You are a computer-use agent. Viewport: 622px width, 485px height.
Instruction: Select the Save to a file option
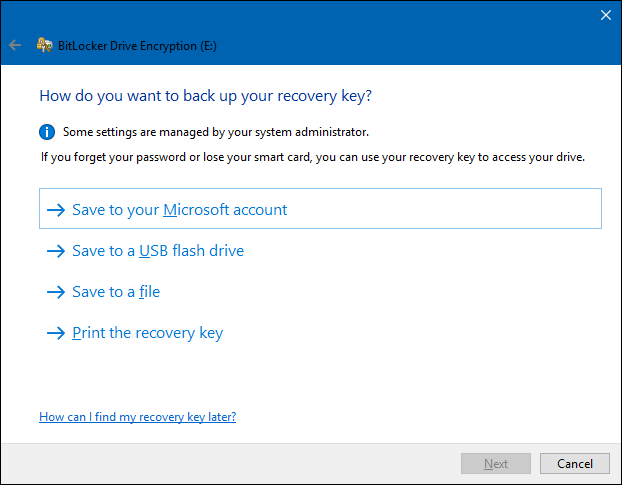pos(116,292)
